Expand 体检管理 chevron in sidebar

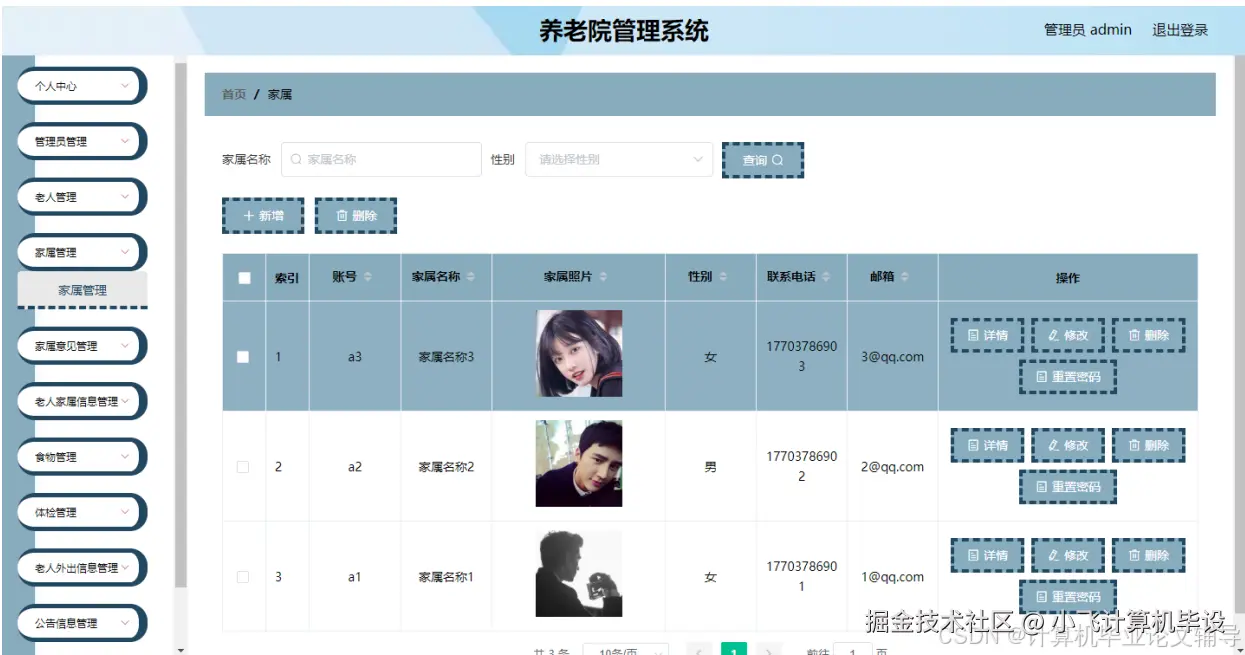[125, 512]
